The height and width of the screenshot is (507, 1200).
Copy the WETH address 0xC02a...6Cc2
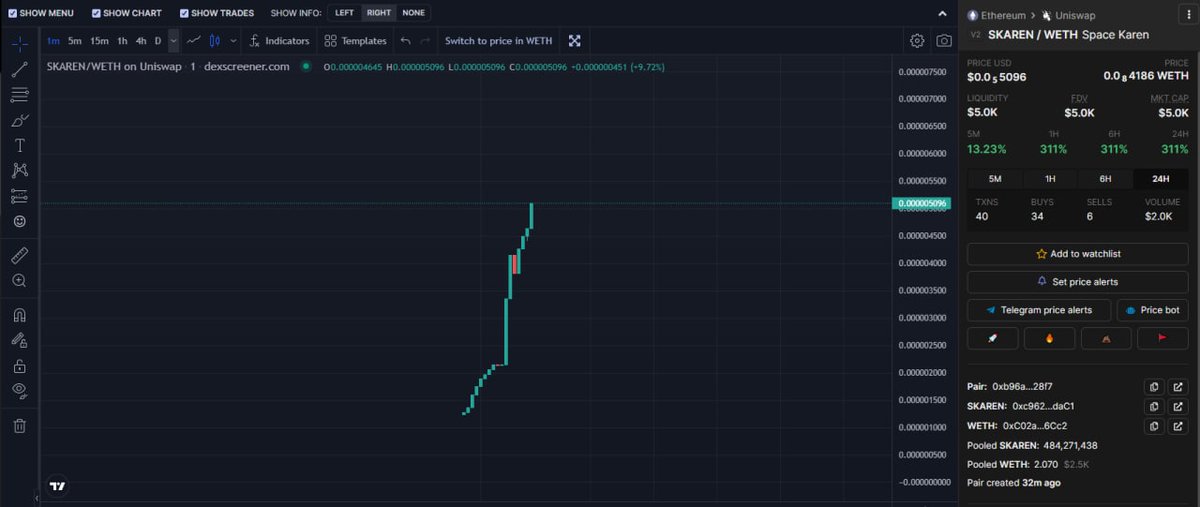(x=1154, y=426)
